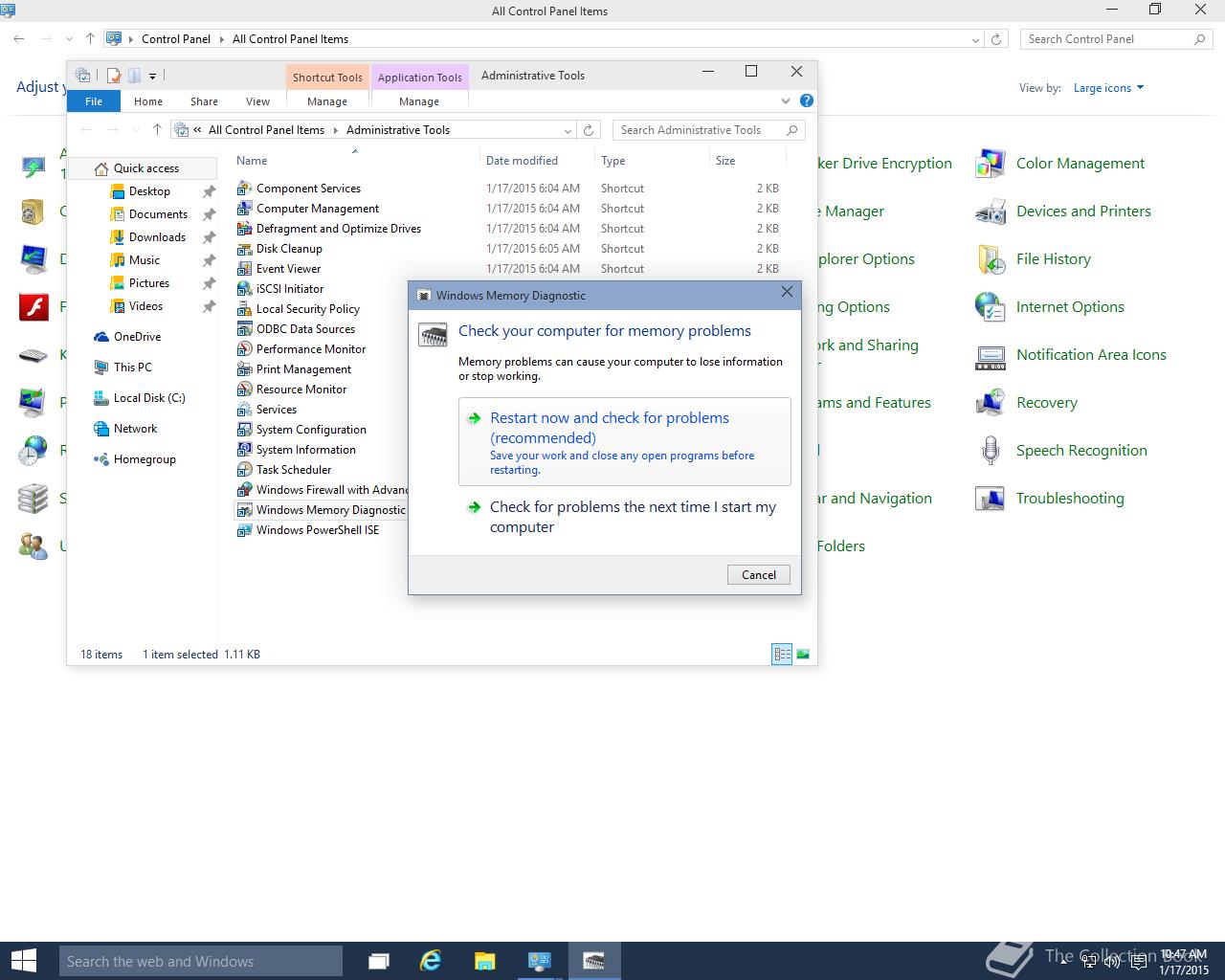Click the Windows PowerShell ISE icon
Image resolution: width=1225 pixels, height=980 pixels.
click(244, 530)
